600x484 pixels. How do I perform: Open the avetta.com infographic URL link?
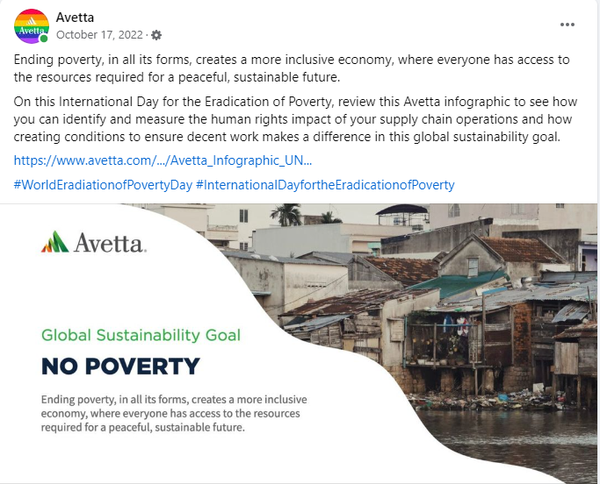pyautogui.click(x=163, y=159)
